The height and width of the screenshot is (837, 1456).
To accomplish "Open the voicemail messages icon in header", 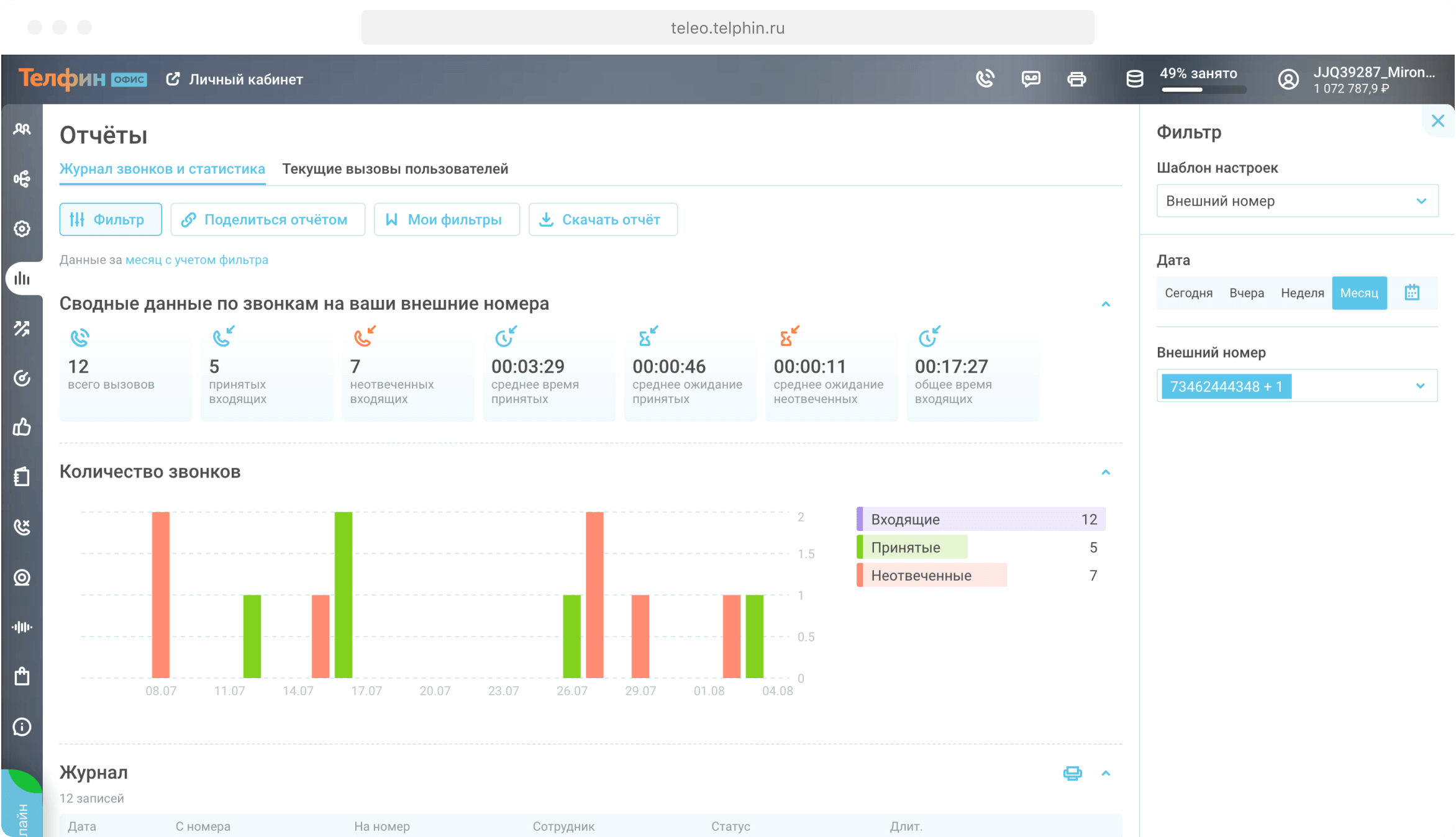I will tap(1031, 79).
